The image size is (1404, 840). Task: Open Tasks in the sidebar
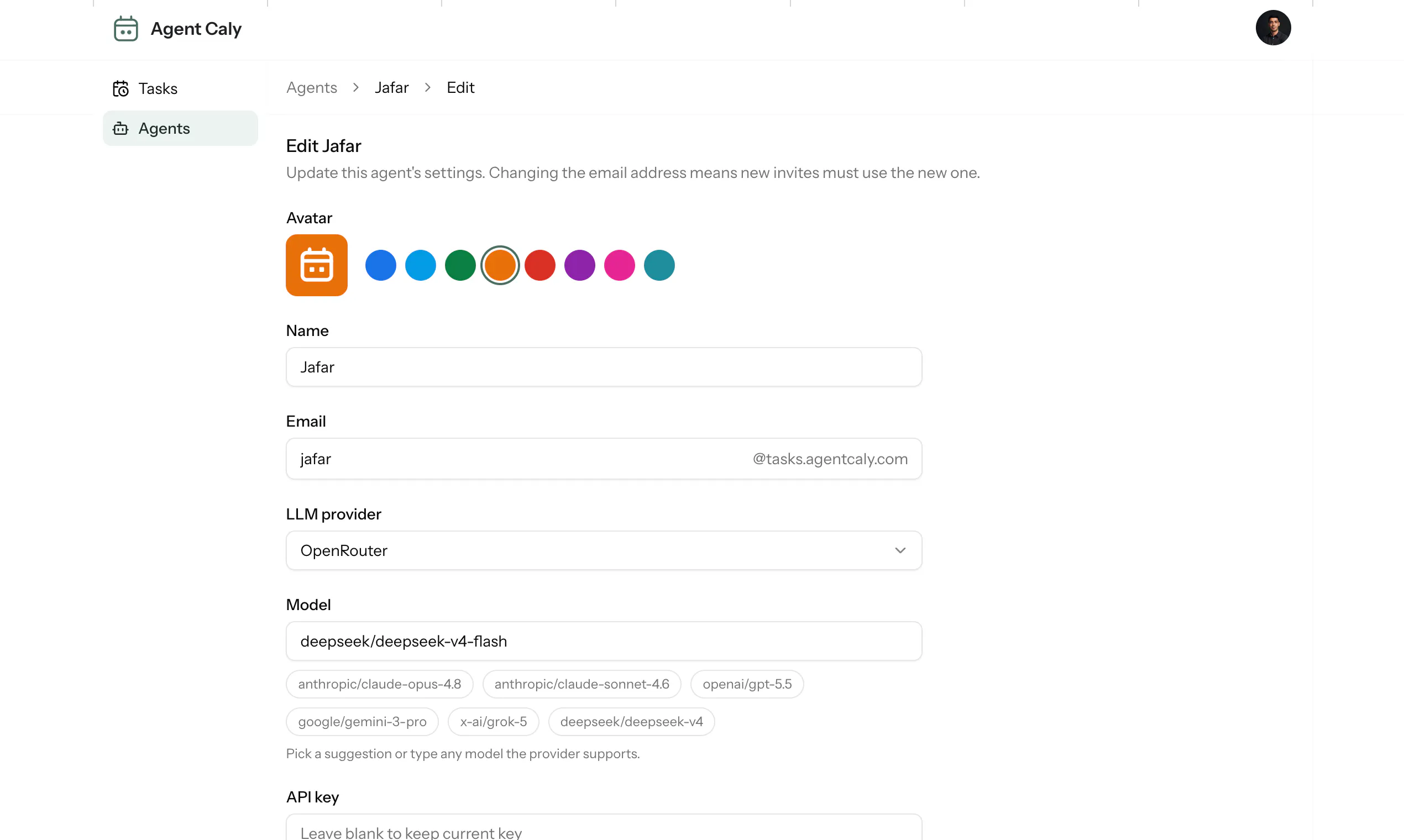[180, 89]
